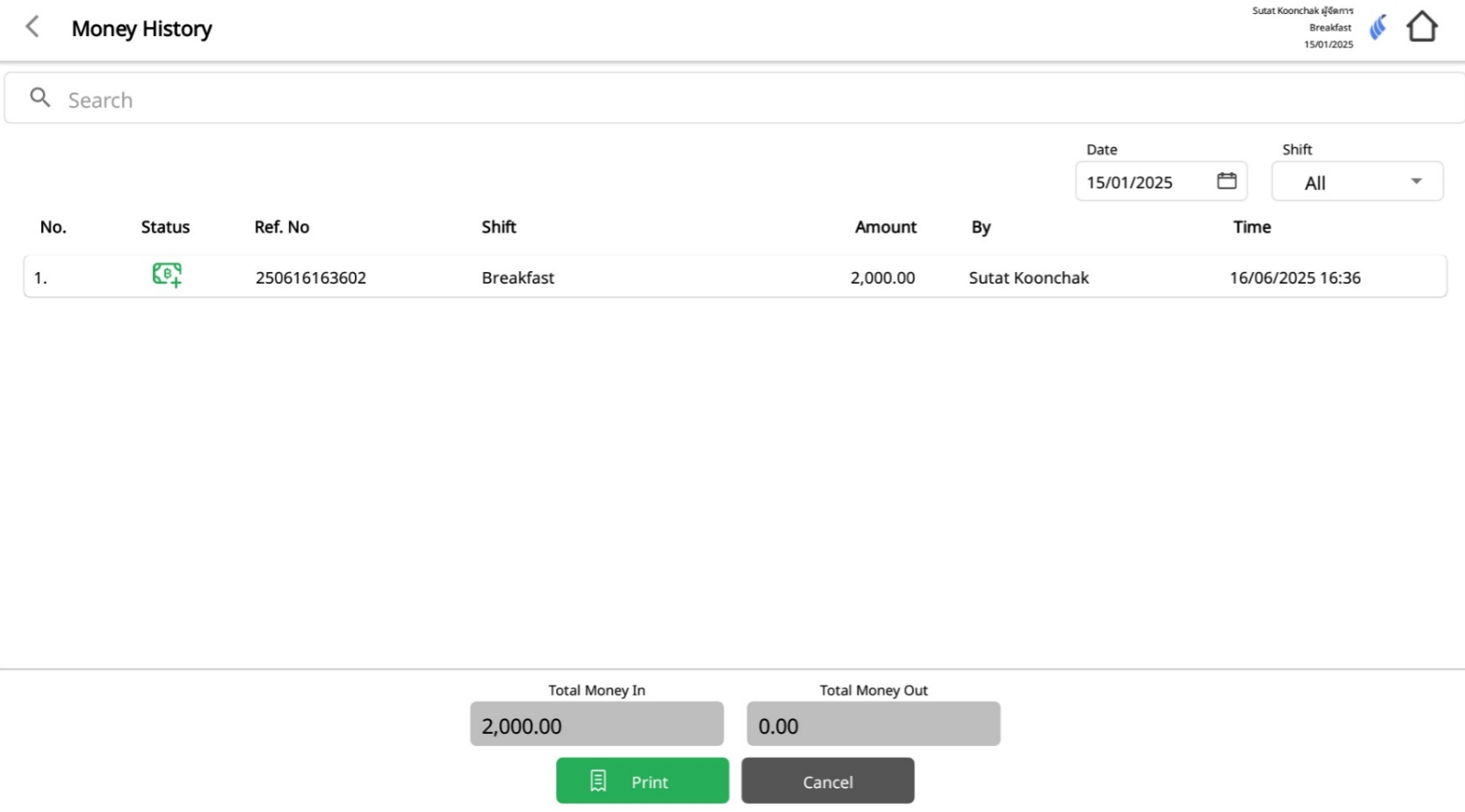Click the back arrow icon

click(32, 27)
